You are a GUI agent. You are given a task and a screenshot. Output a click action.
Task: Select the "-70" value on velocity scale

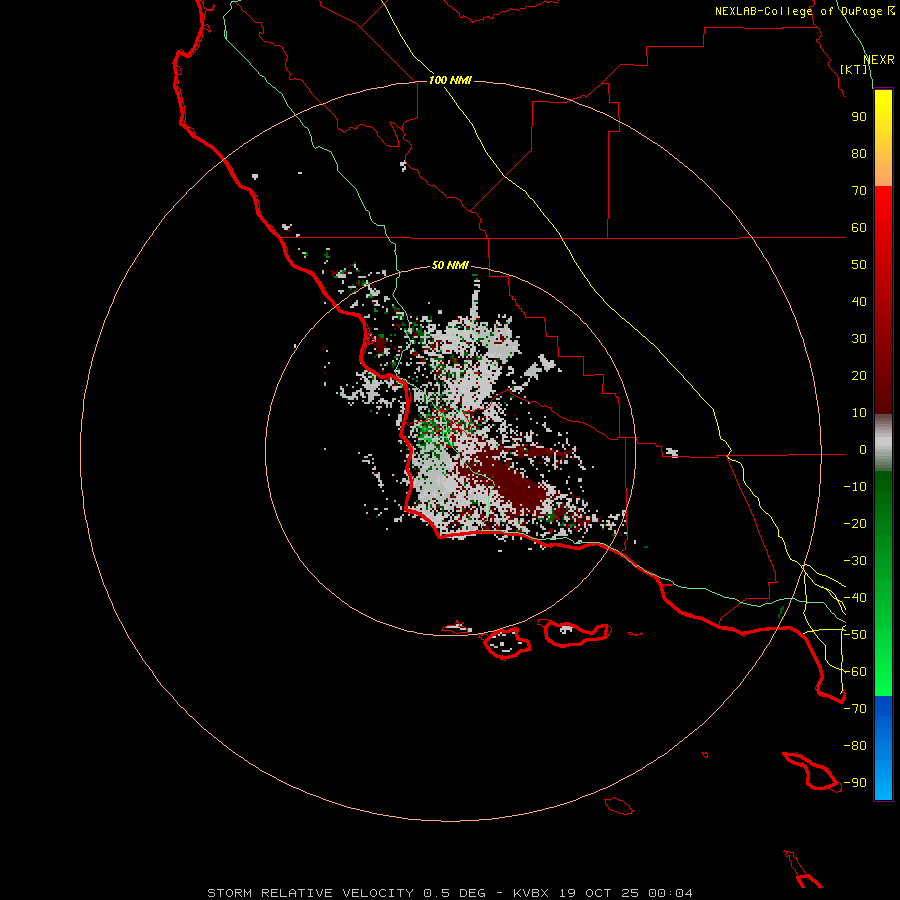point(855,709)
